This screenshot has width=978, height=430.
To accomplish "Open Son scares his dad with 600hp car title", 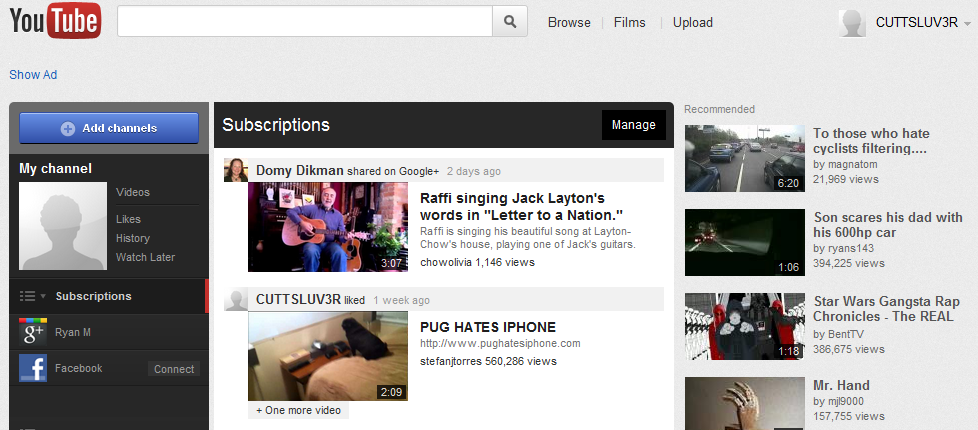I will click(888, 225).
